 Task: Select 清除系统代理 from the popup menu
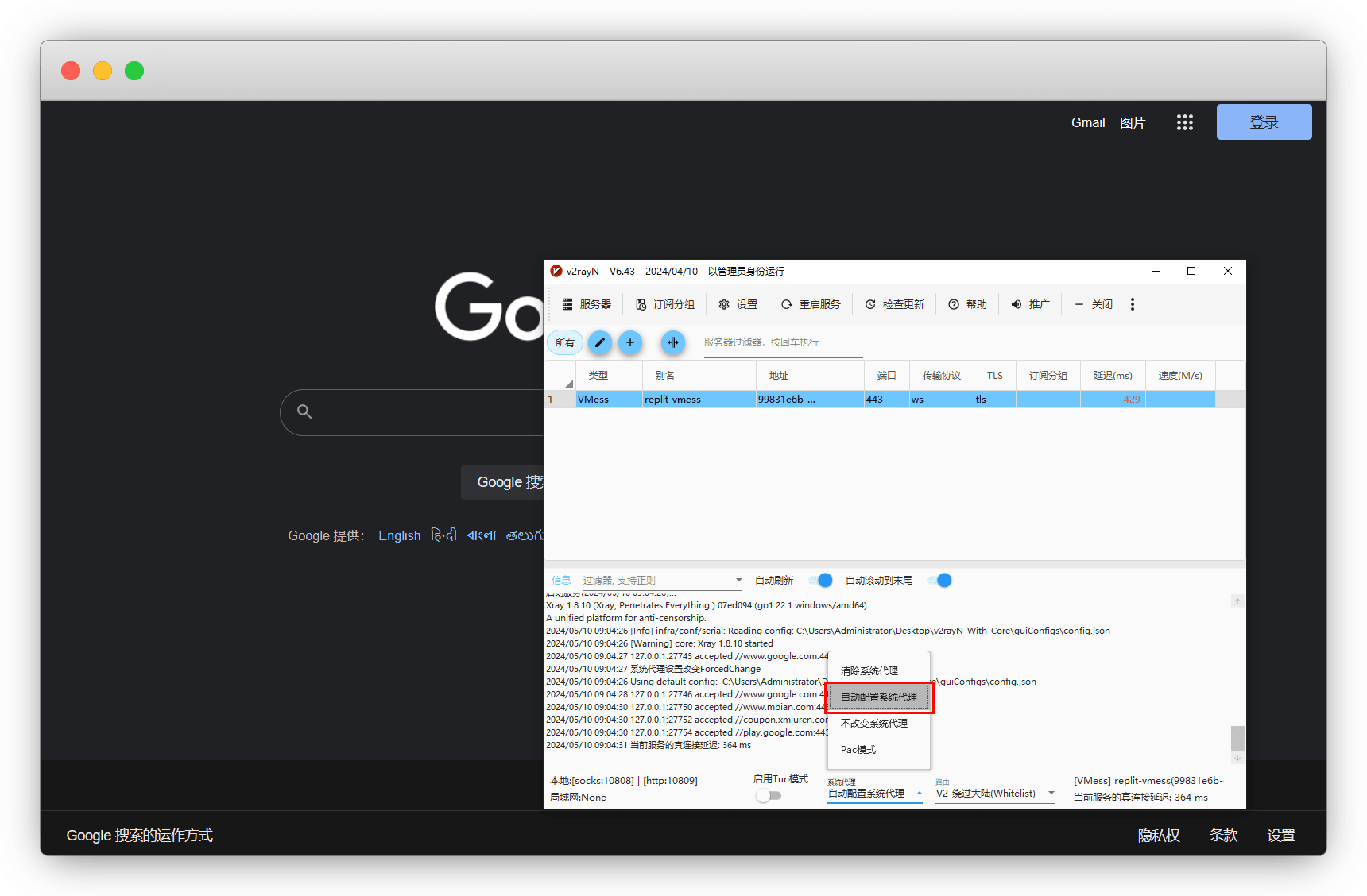(x=869, y=671)
